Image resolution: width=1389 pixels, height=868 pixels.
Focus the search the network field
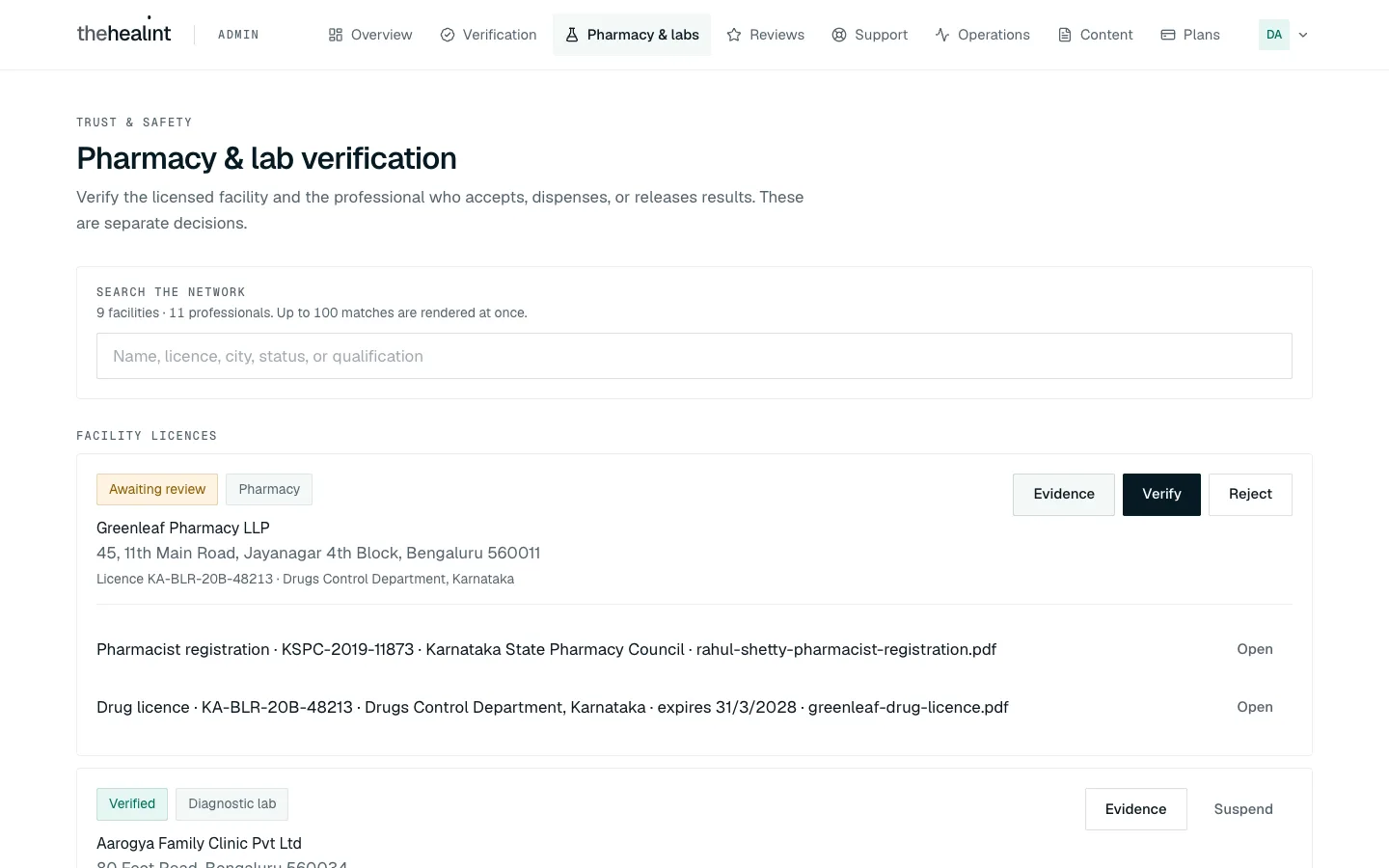tap(694, 356)
